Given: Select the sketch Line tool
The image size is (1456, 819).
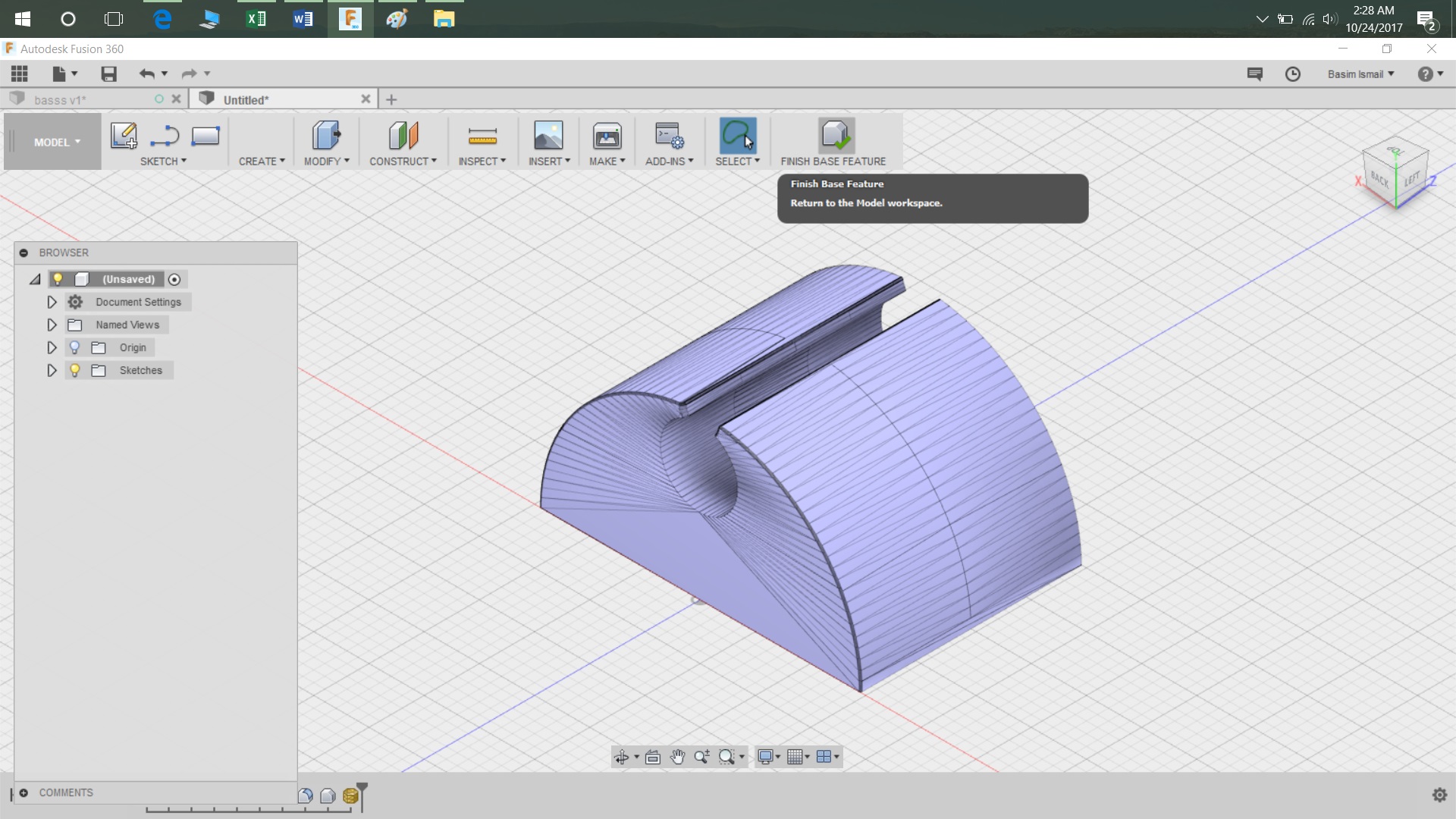Looking at the screenshot, I should click(165, 136).
